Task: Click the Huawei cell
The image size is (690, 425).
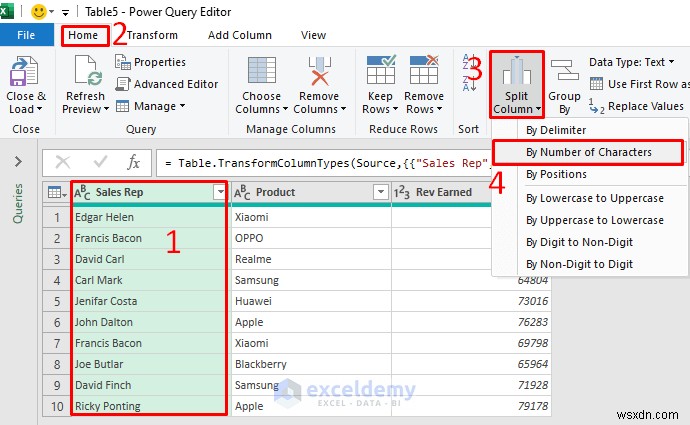Action: [311, 301]
